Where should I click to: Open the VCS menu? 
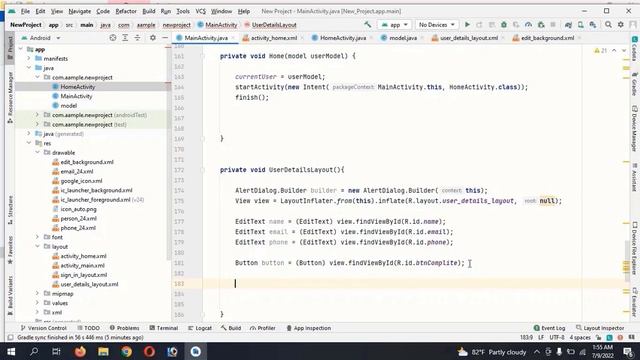coord(200,11)
